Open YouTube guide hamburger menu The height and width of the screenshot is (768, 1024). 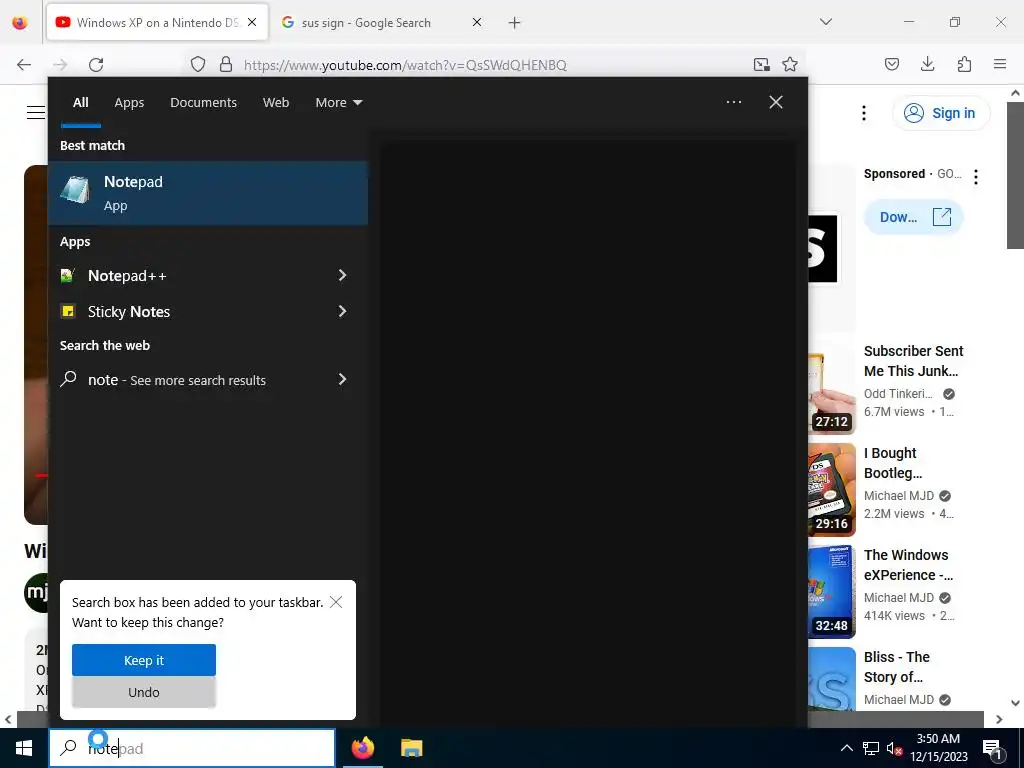coord(36,113)
